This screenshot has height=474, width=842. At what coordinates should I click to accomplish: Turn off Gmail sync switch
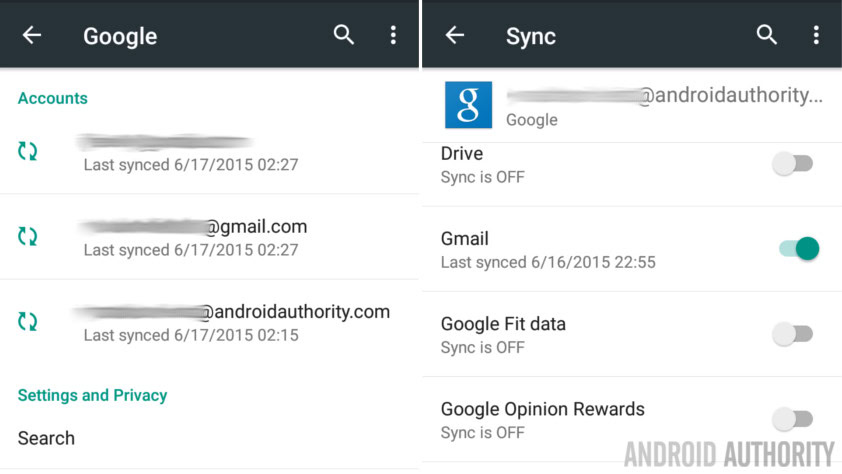(x=799, y=249)
